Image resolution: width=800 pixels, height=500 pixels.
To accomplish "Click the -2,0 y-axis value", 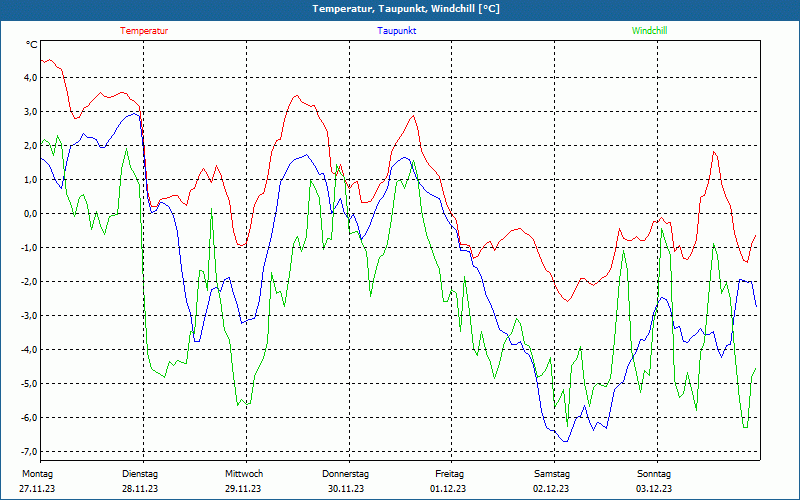I will (x=29, y=281).
